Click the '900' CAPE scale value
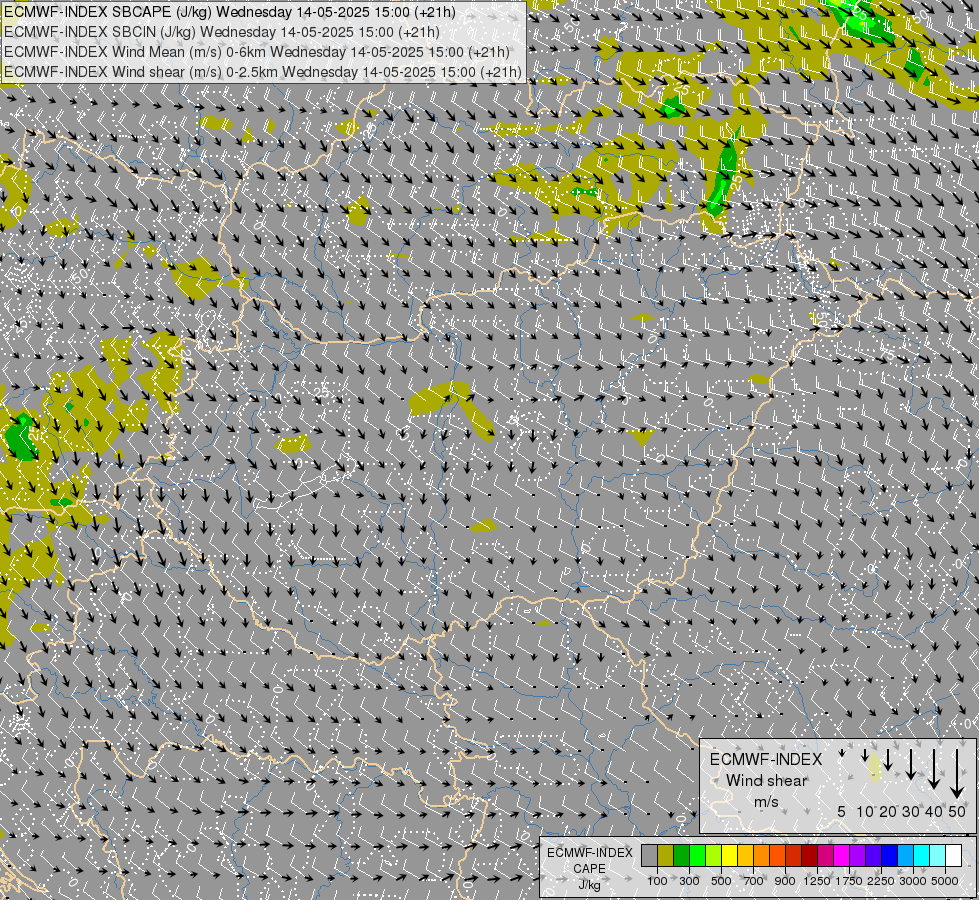The height and width of the screenshot is (900, 979). [x=785, y=881]
